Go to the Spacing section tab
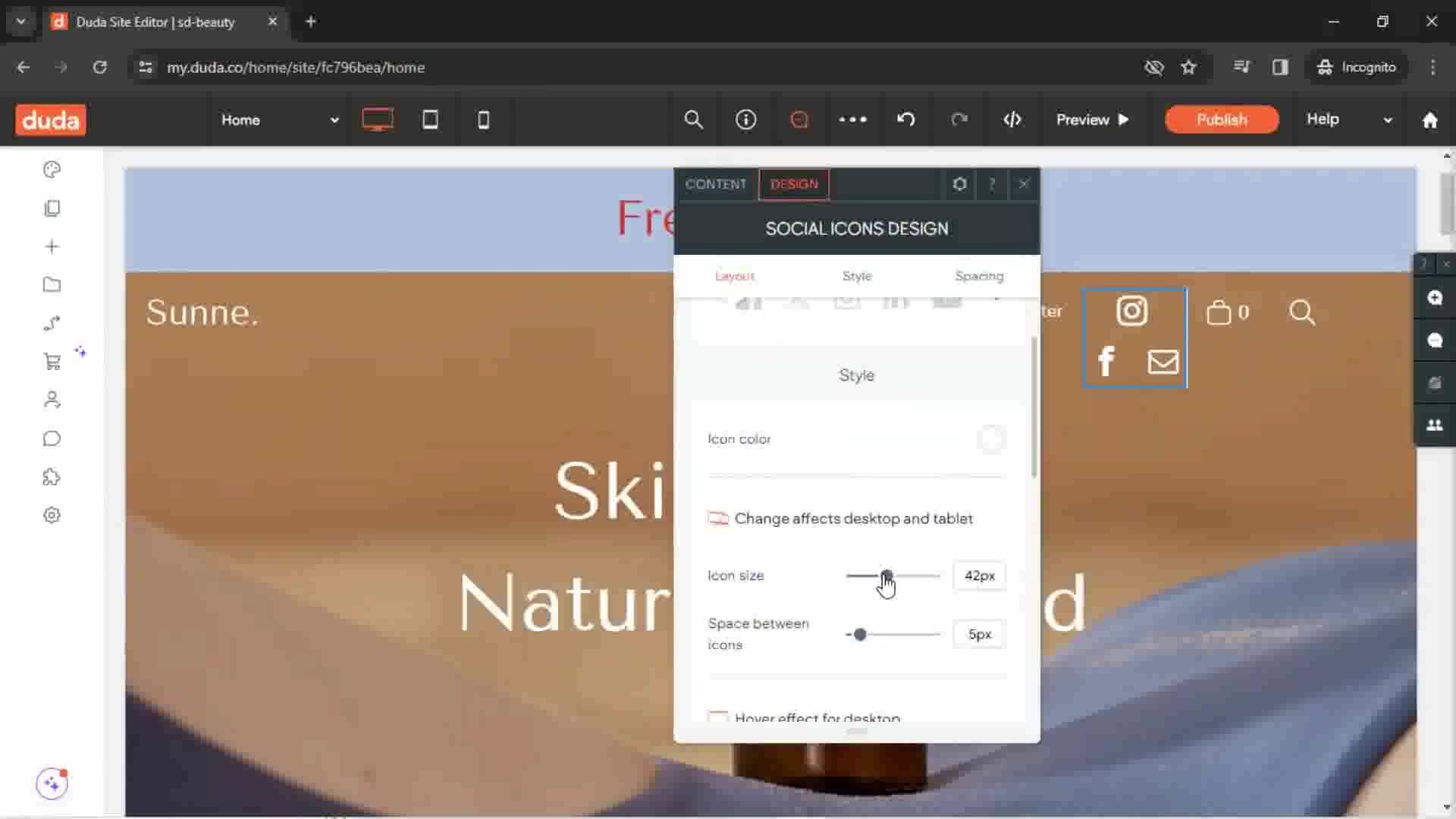Image resolution: width=1456 pixels, height=819 pixels. 979,276
